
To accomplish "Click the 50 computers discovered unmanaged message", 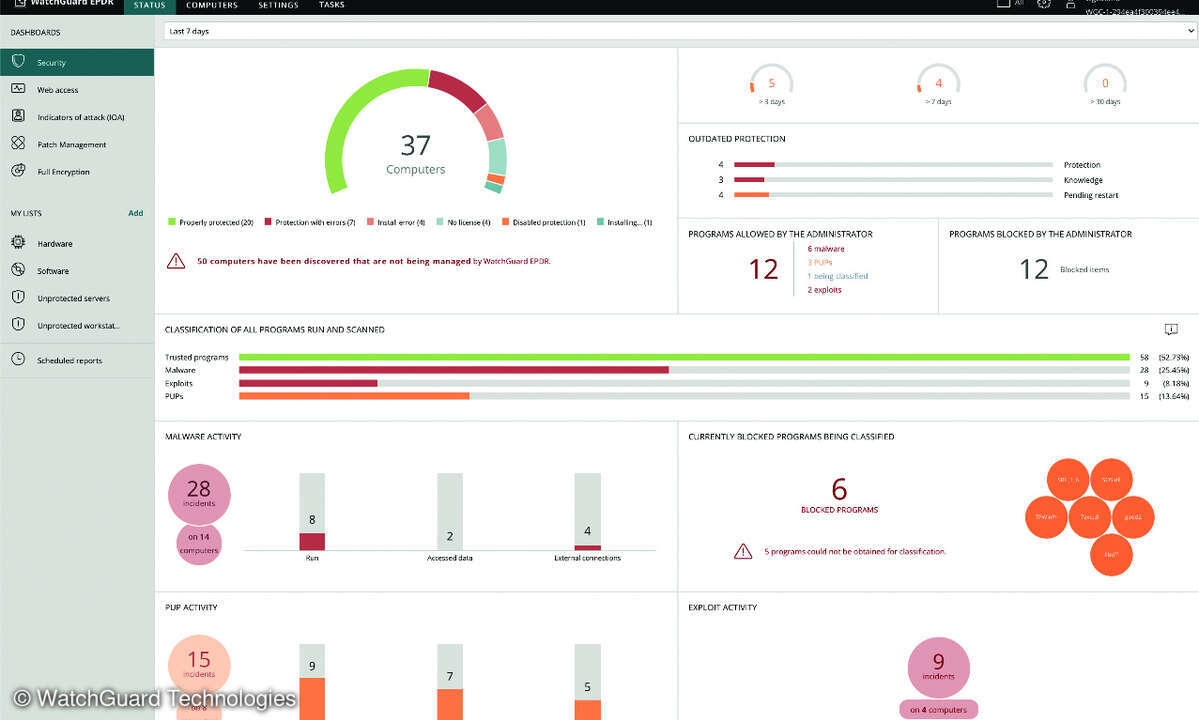I will pos(373,261).
